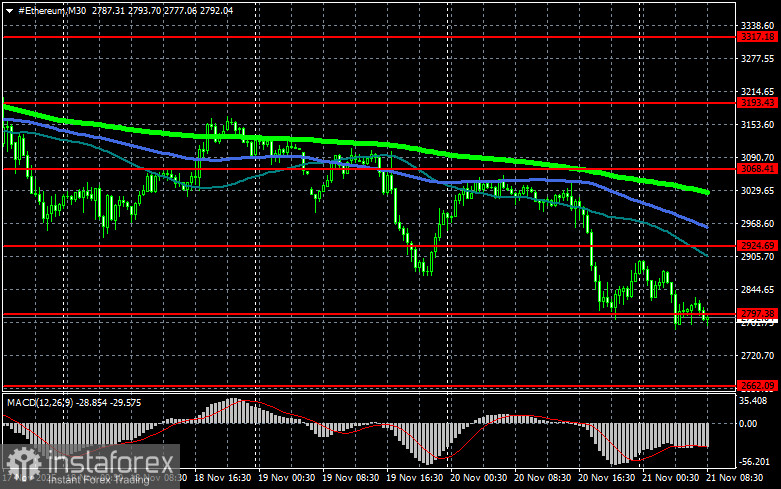The width and height of the screenshot is (781, 489).
Task: Select the 2924.69 red price level tag
Action: click(x=758, y=245)
